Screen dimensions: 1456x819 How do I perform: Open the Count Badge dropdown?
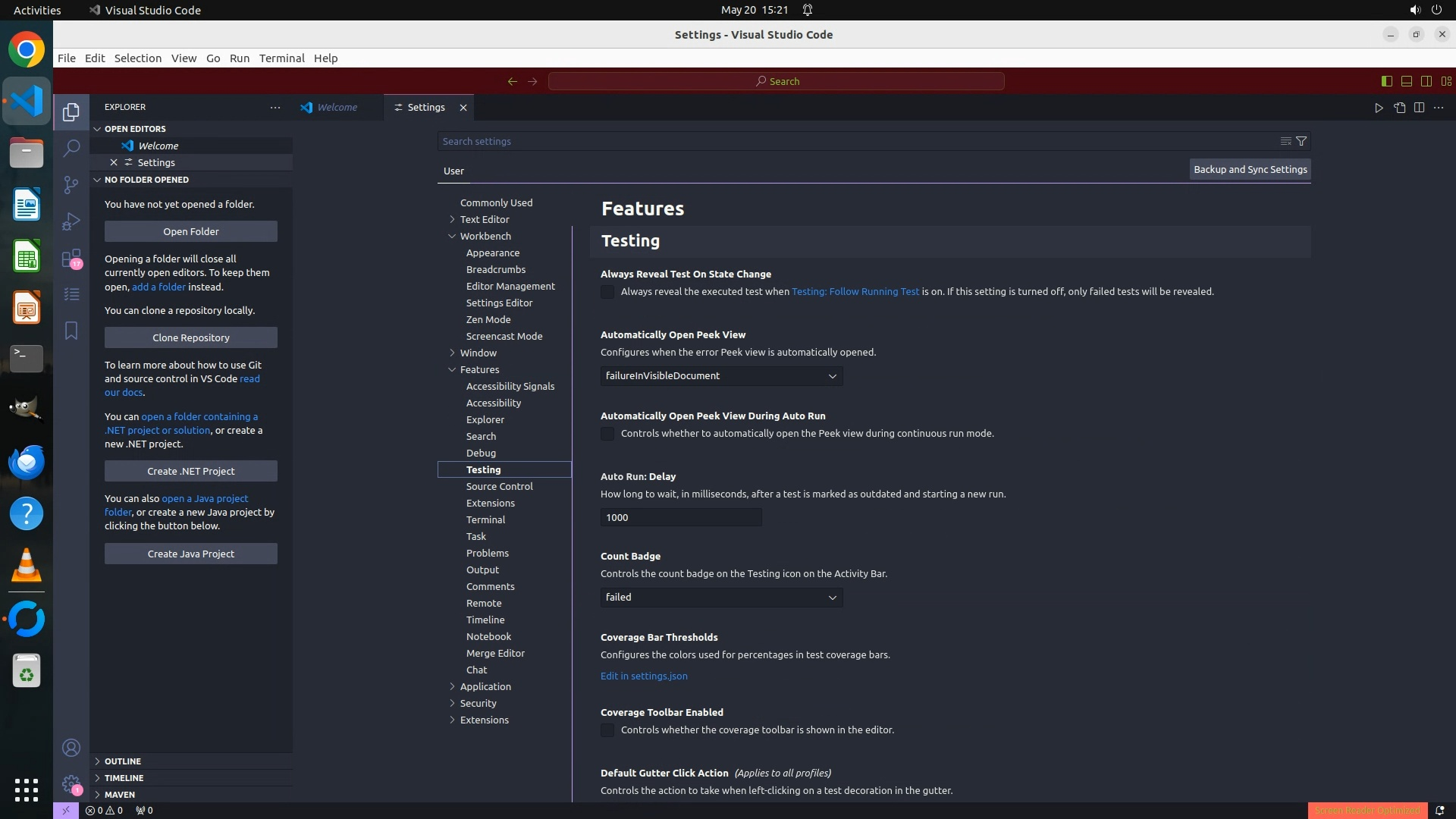coord(721,598)
